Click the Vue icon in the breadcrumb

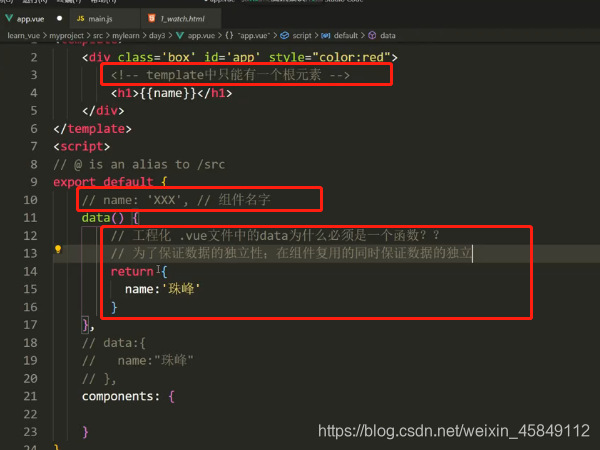click(x=180, y=36)
